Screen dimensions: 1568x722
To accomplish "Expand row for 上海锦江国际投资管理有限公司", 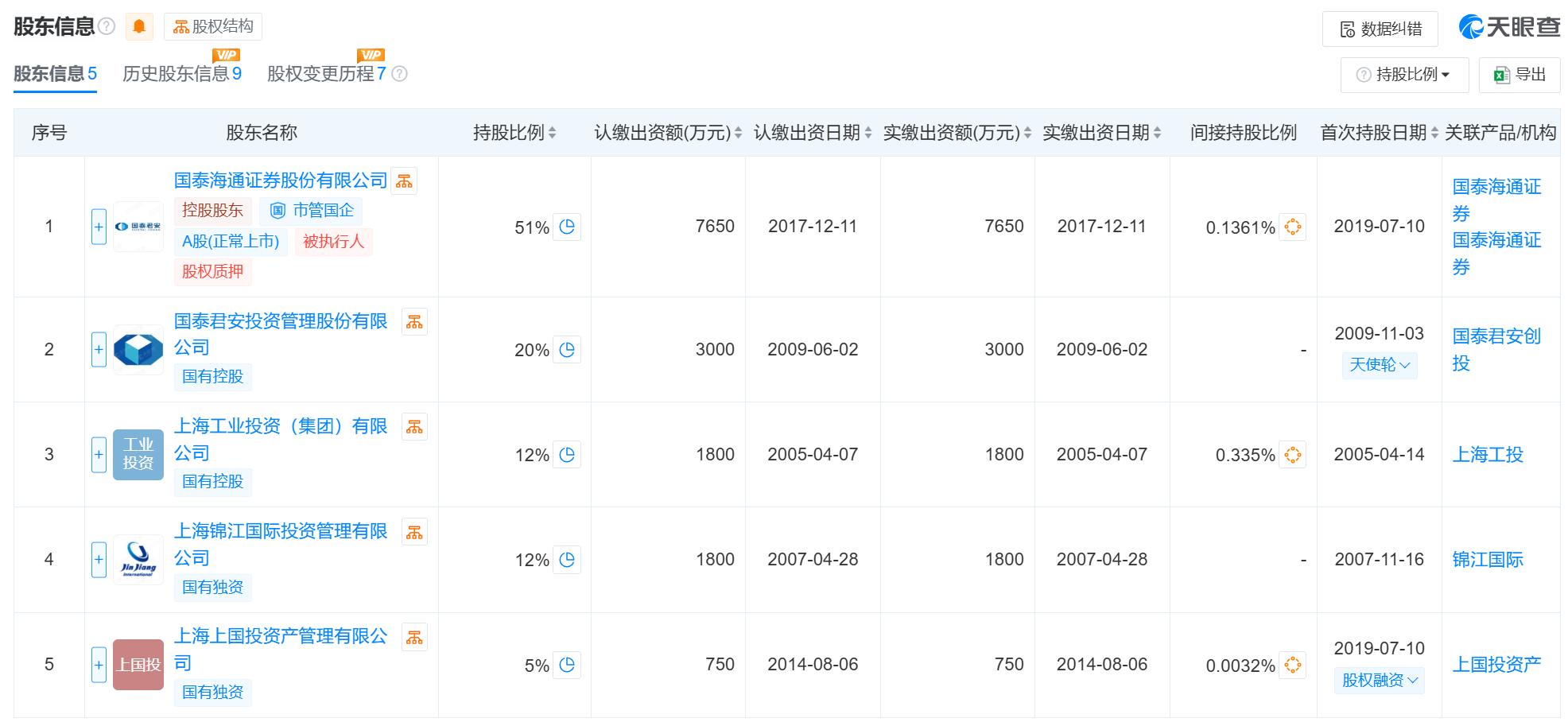I will pos(99,559).
